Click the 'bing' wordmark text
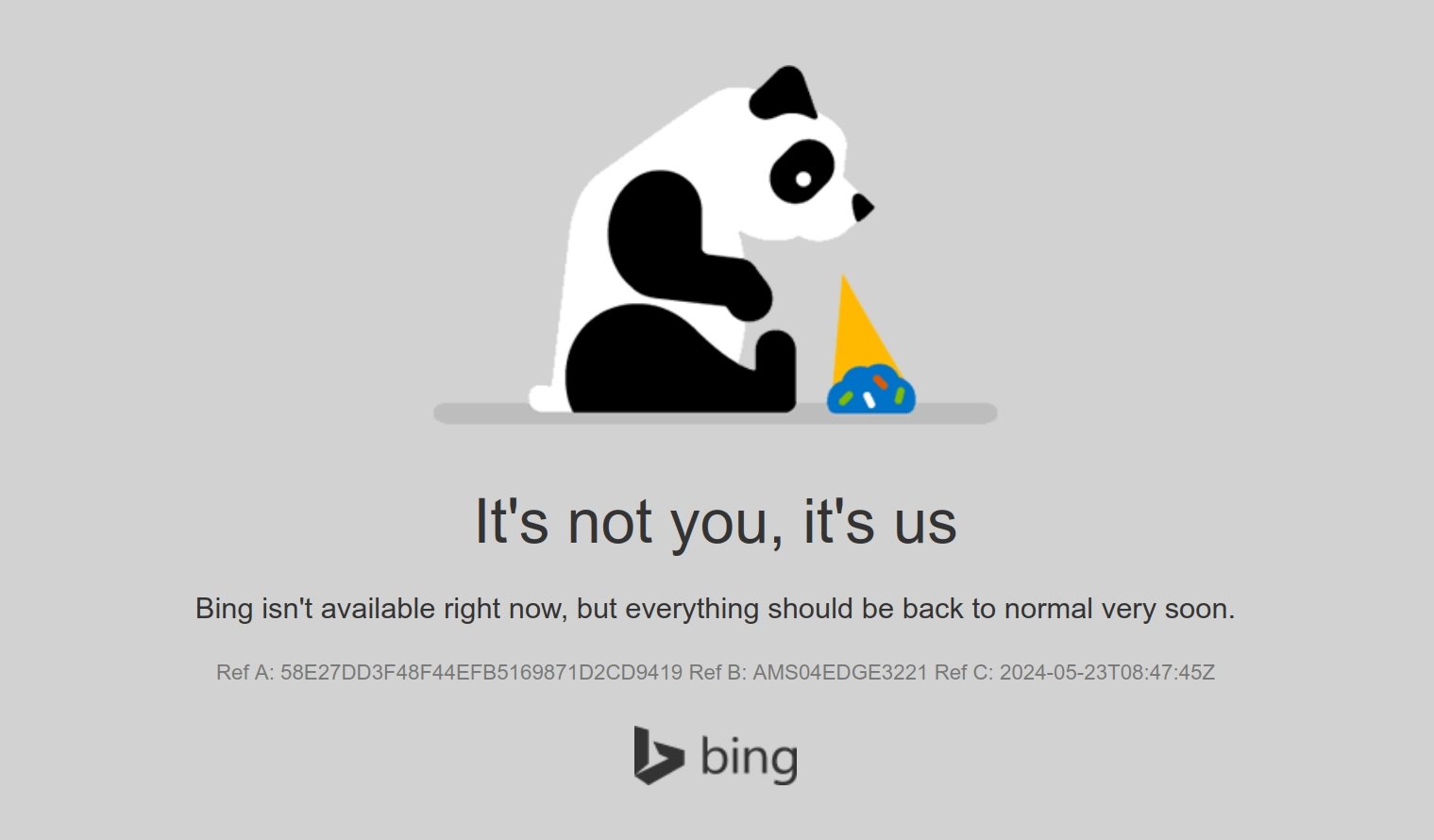The image size is (1434, 840). [x=750, y=758]
